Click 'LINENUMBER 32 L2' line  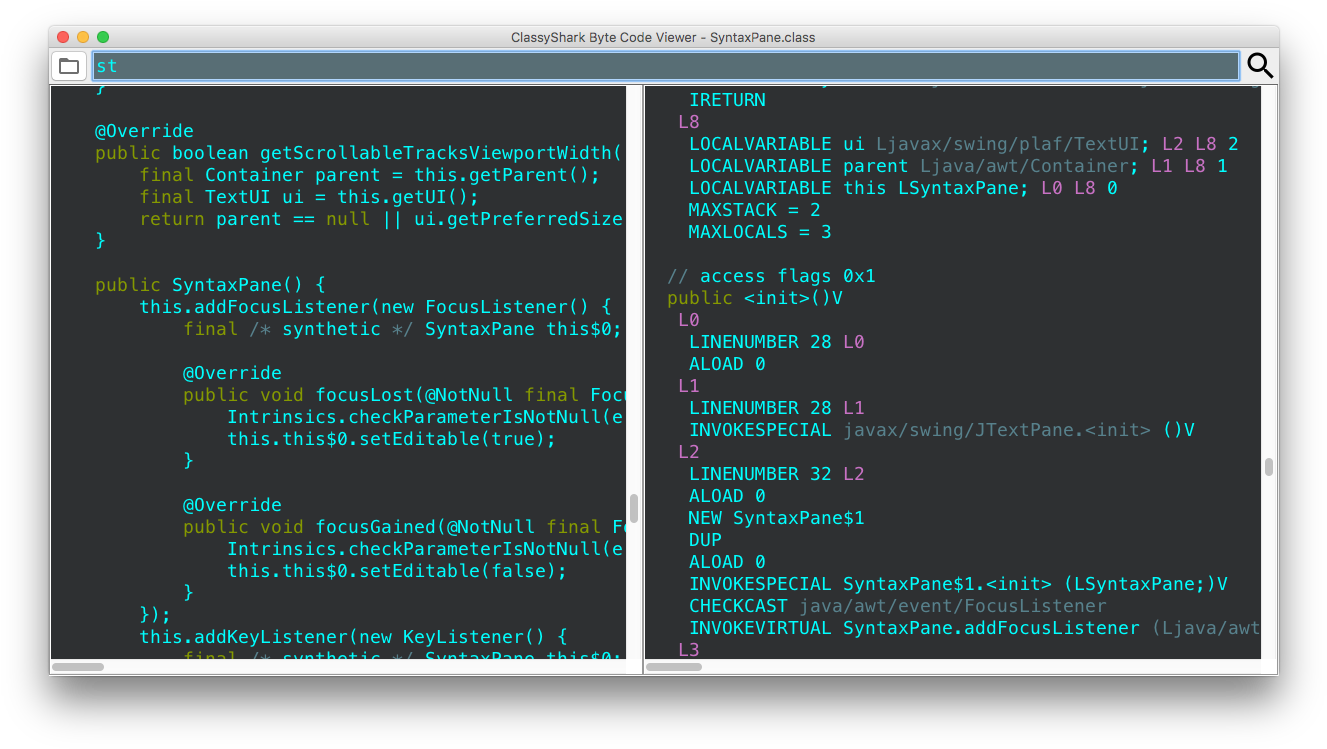coord(776,474)
